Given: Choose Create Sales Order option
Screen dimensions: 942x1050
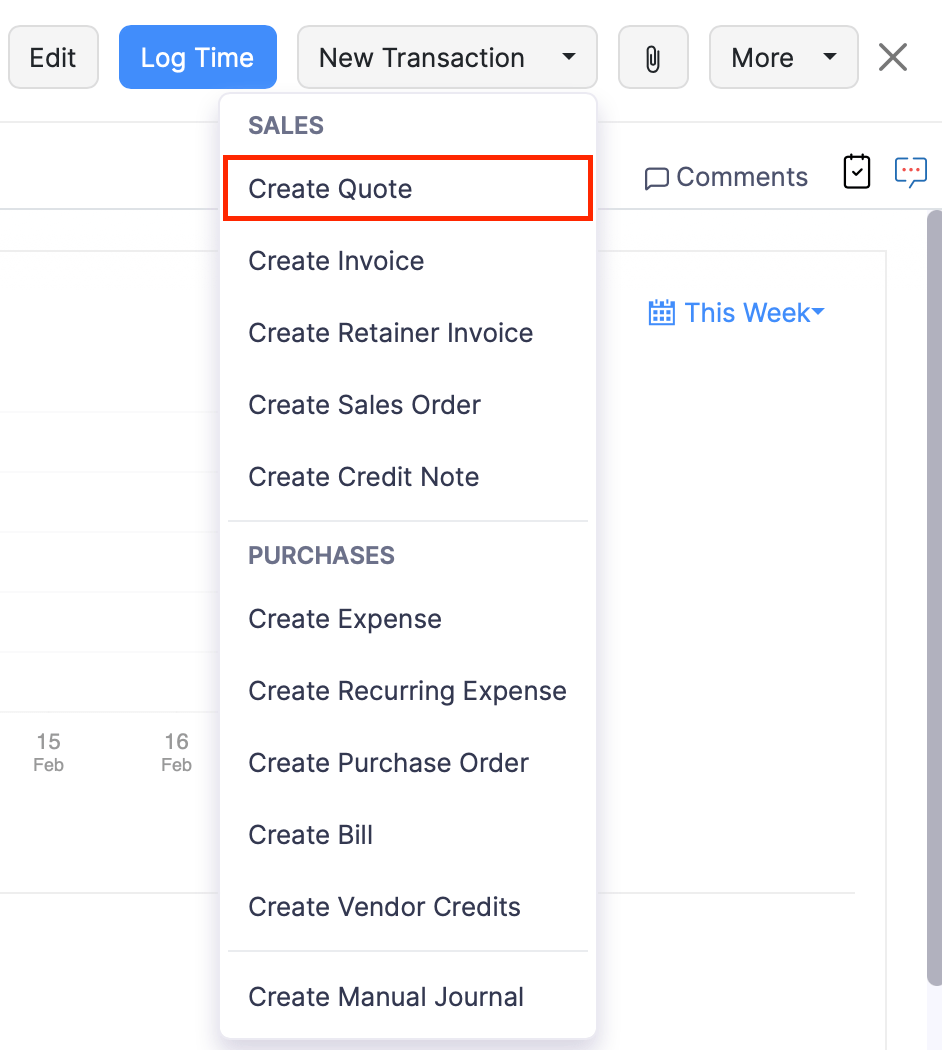Looking at the screenshot, I should click(x=364, y=405).
